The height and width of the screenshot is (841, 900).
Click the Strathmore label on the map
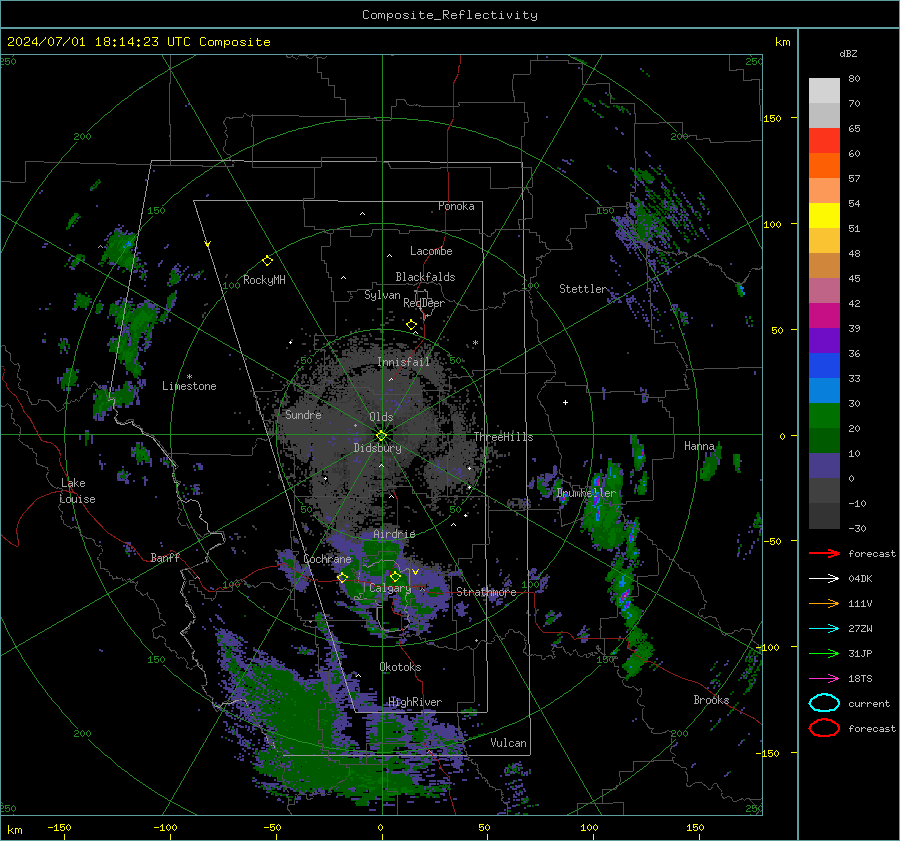click(x=486, y=592)
